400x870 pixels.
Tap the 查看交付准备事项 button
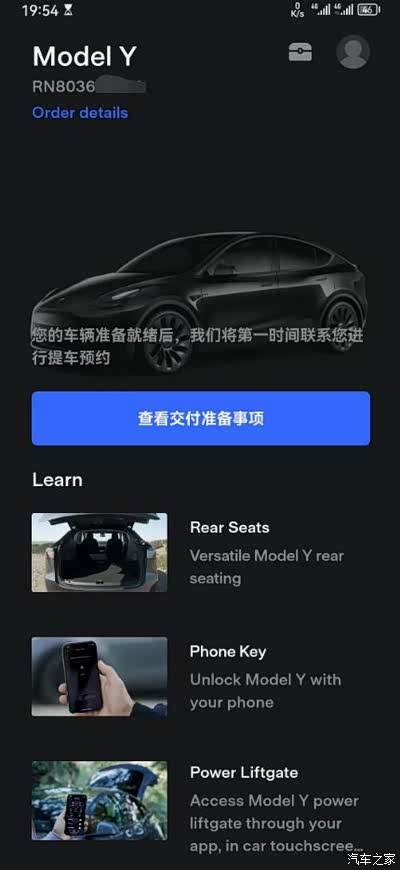tap(201, 418)
